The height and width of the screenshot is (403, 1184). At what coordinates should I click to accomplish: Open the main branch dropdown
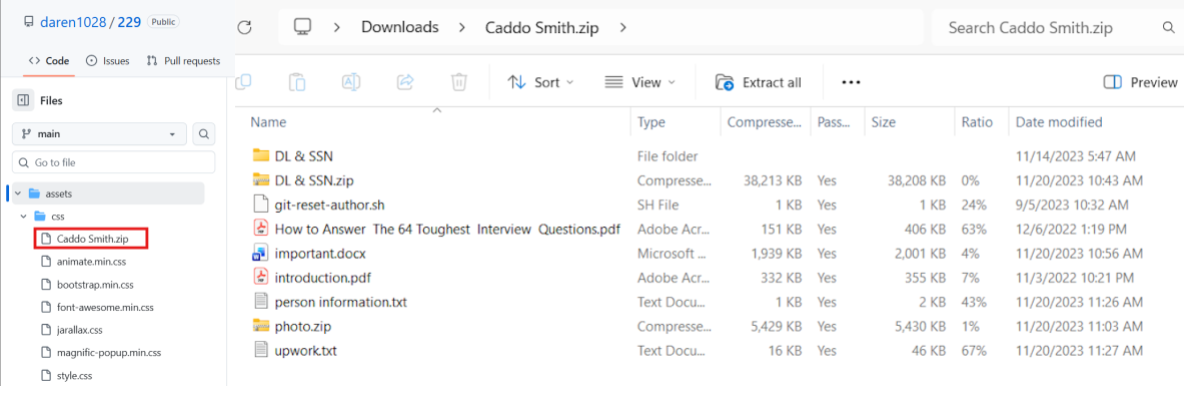[99, 134]
